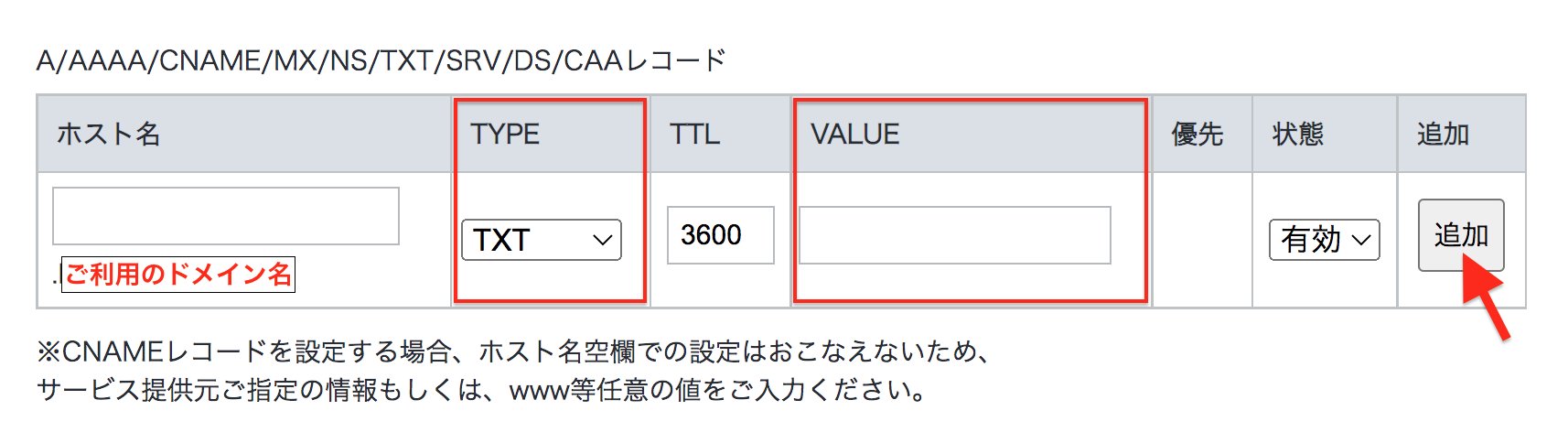Click the VALUE column header
The width and height of the screenshot is (1568, 443).
click(x=855, y=135)
